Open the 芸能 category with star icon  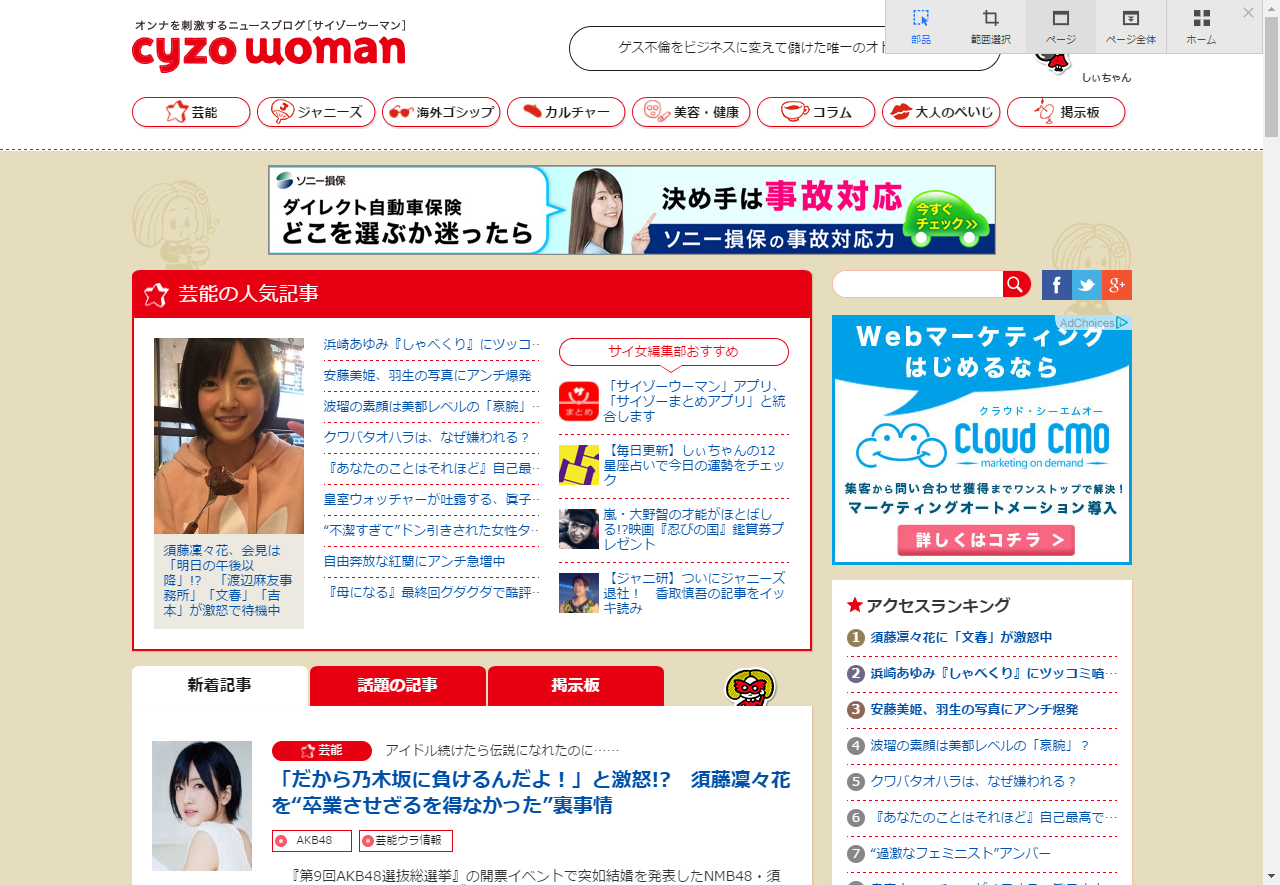[191, 112]
